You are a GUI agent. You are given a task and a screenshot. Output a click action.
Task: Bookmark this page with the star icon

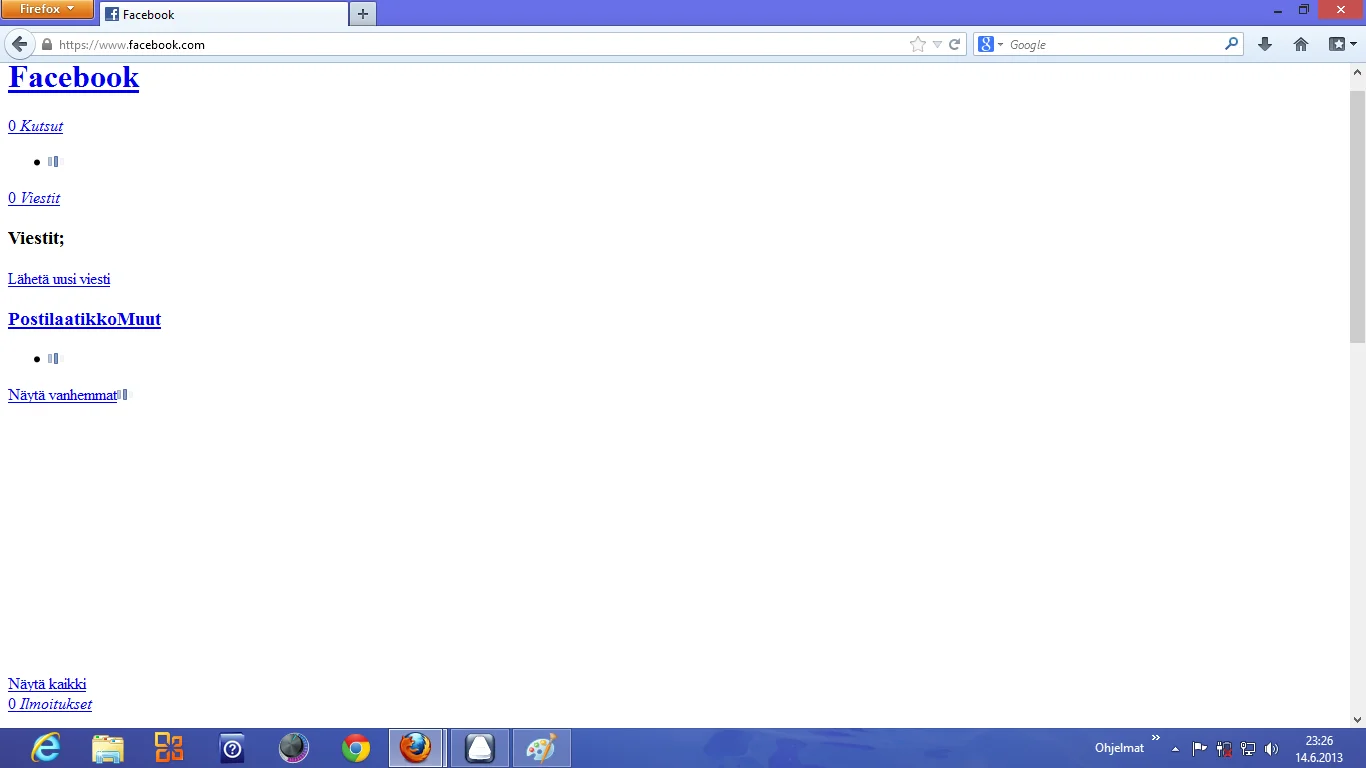[x=917, y=44]
